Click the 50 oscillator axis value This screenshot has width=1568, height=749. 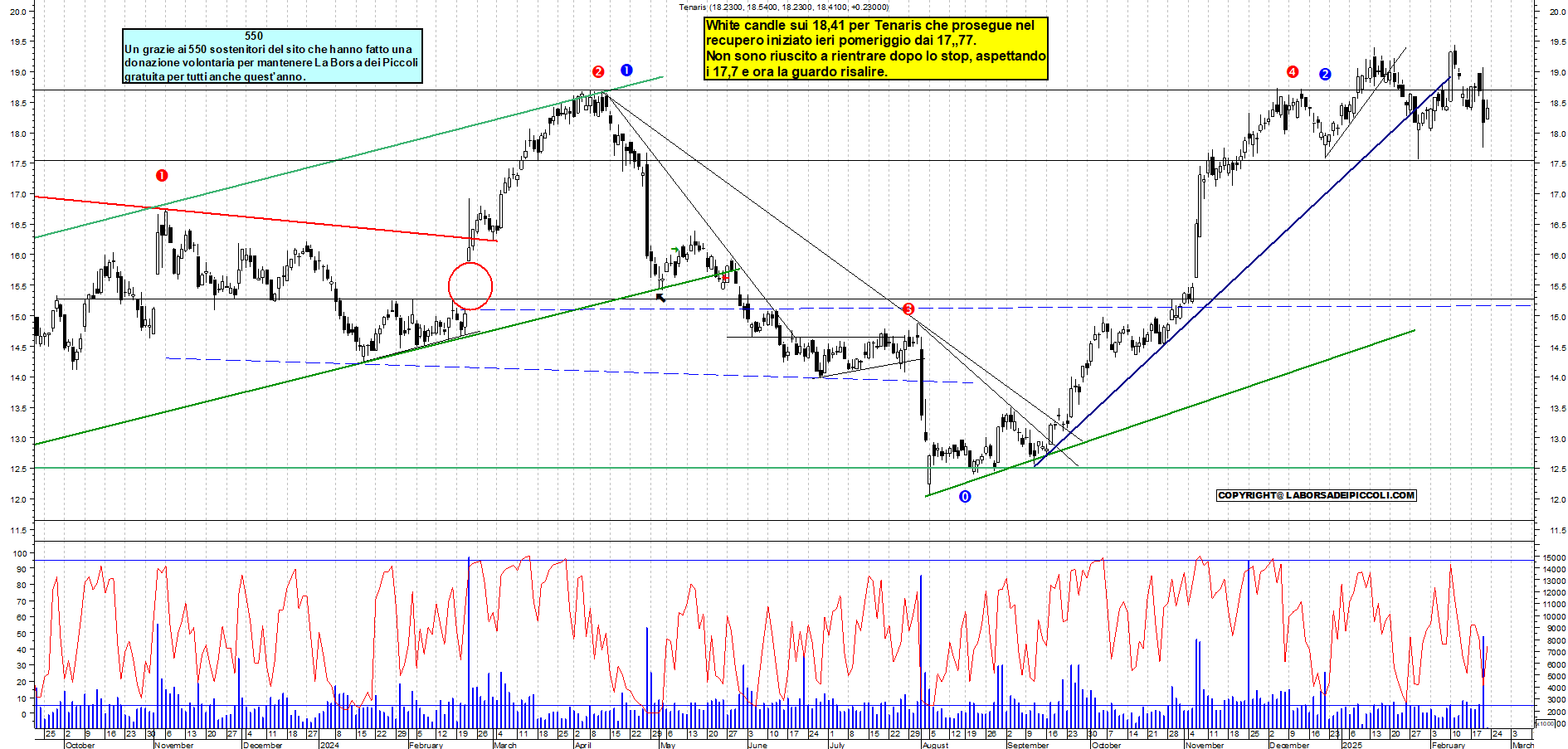click(x=22, y=634)
